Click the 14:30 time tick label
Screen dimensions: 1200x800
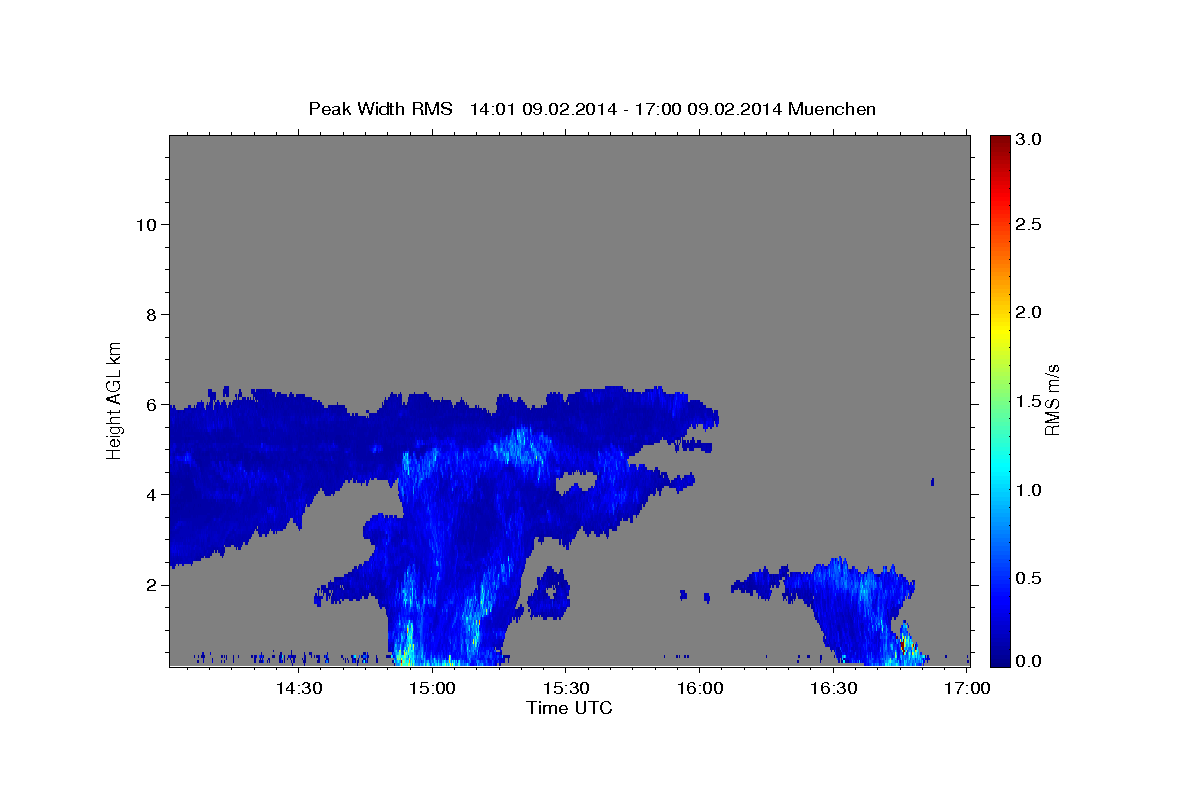click(x=297, y=688)
